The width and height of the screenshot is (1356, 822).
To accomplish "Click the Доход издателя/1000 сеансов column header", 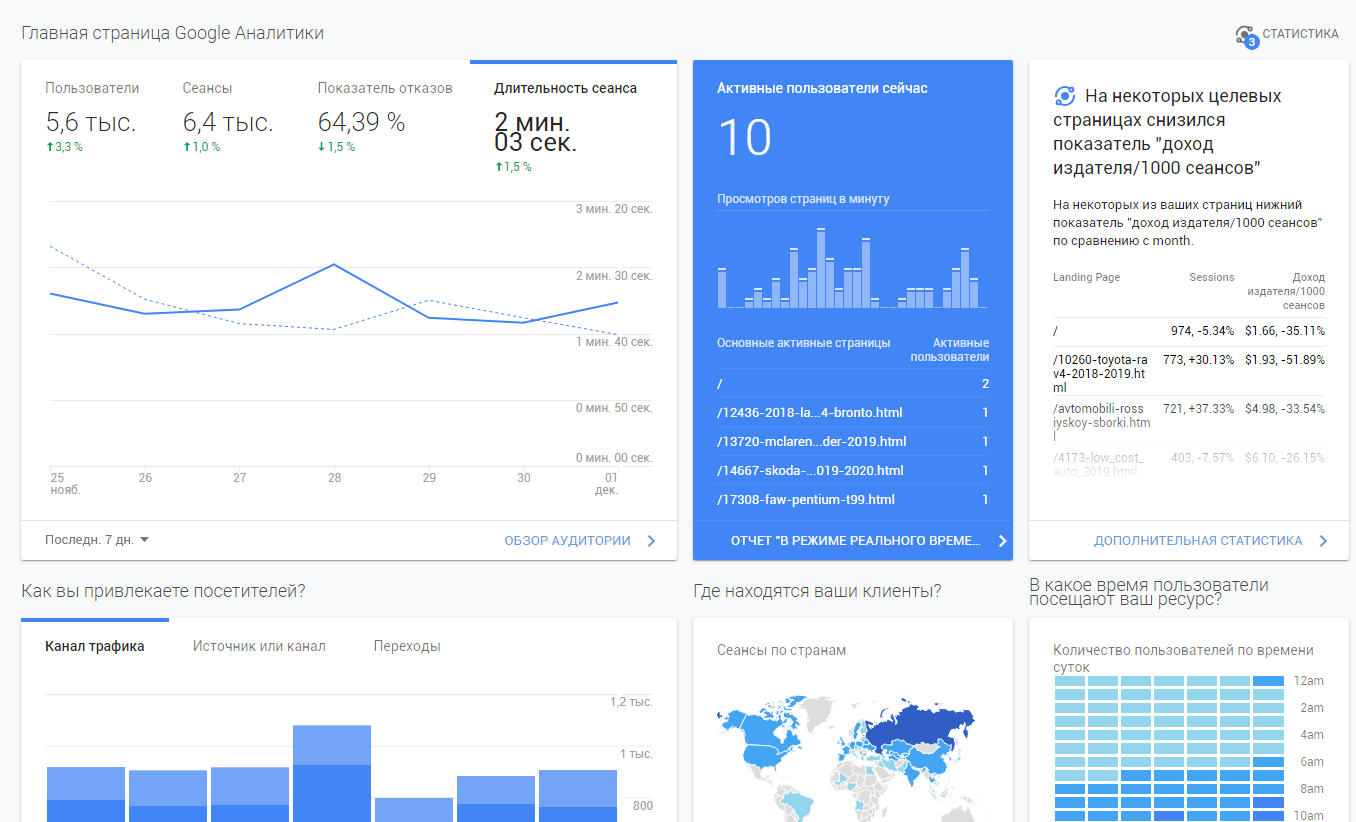I will (1286, 291).
